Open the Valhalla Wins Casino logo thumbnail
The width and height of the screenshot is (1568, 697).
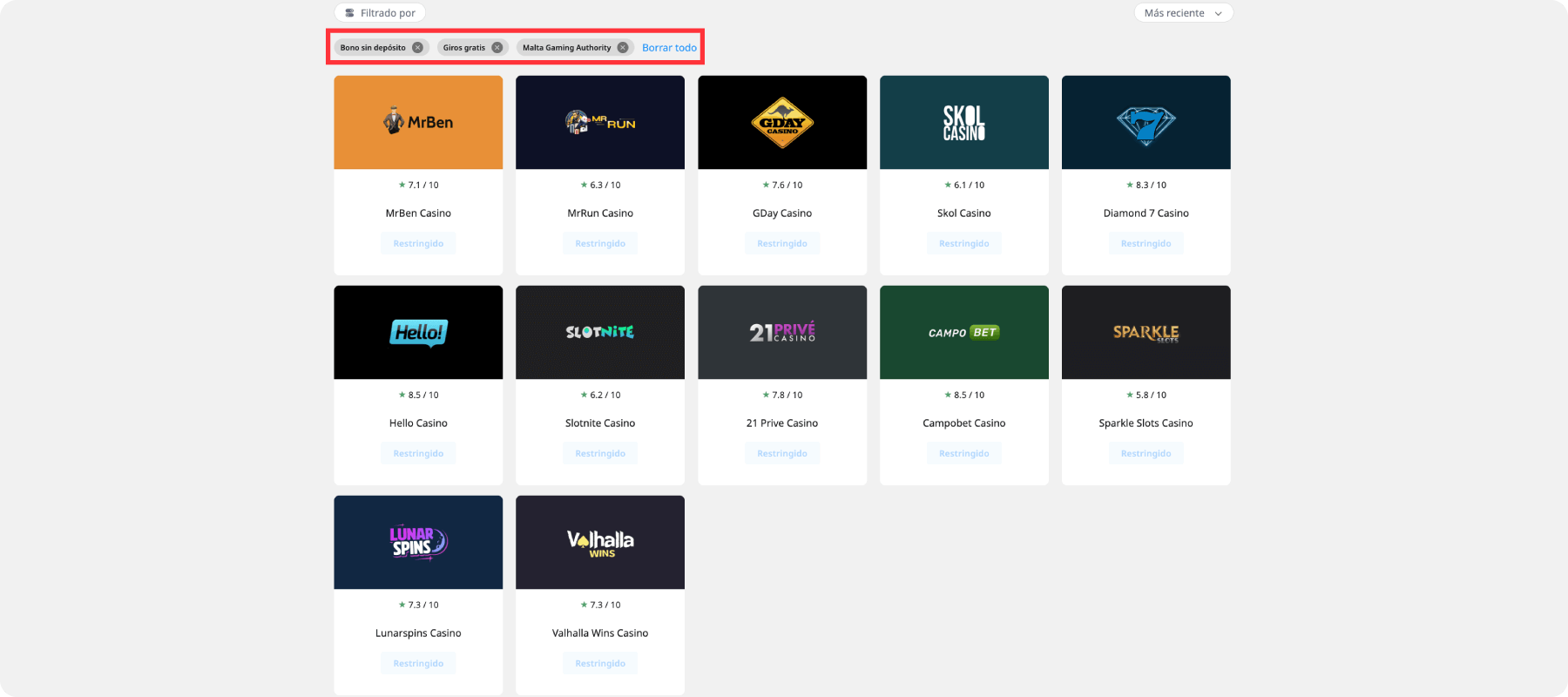tap(600, 542)
